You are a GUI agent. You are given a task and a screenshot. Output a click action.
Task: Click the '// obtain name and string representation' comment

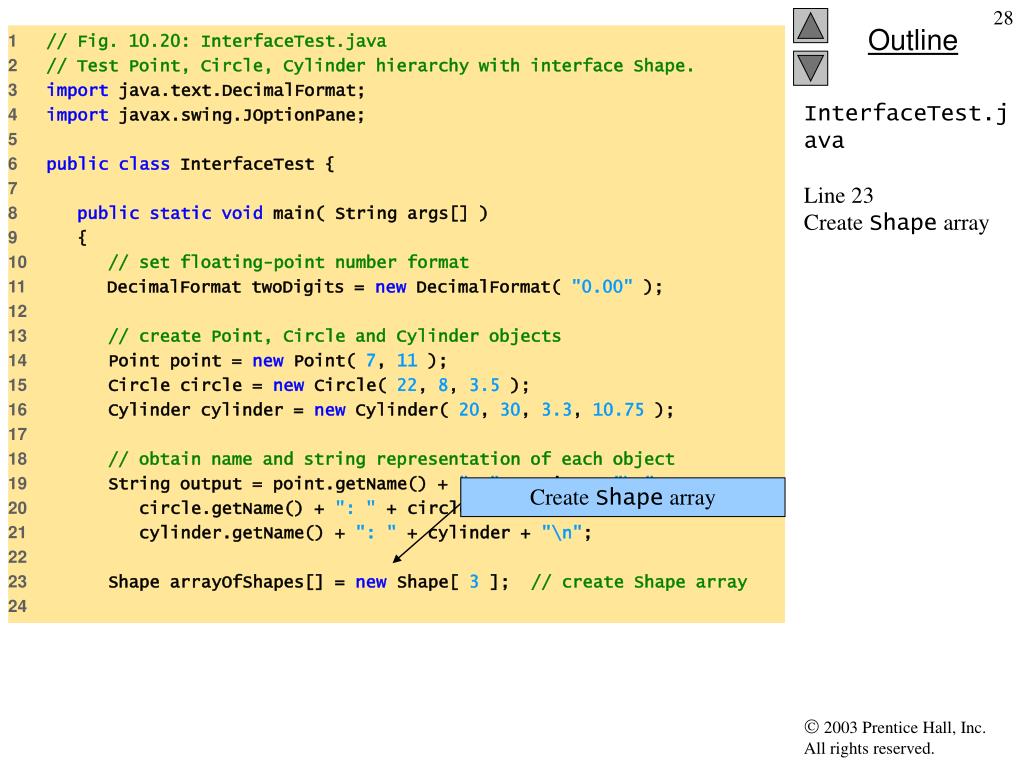point(391,459)
